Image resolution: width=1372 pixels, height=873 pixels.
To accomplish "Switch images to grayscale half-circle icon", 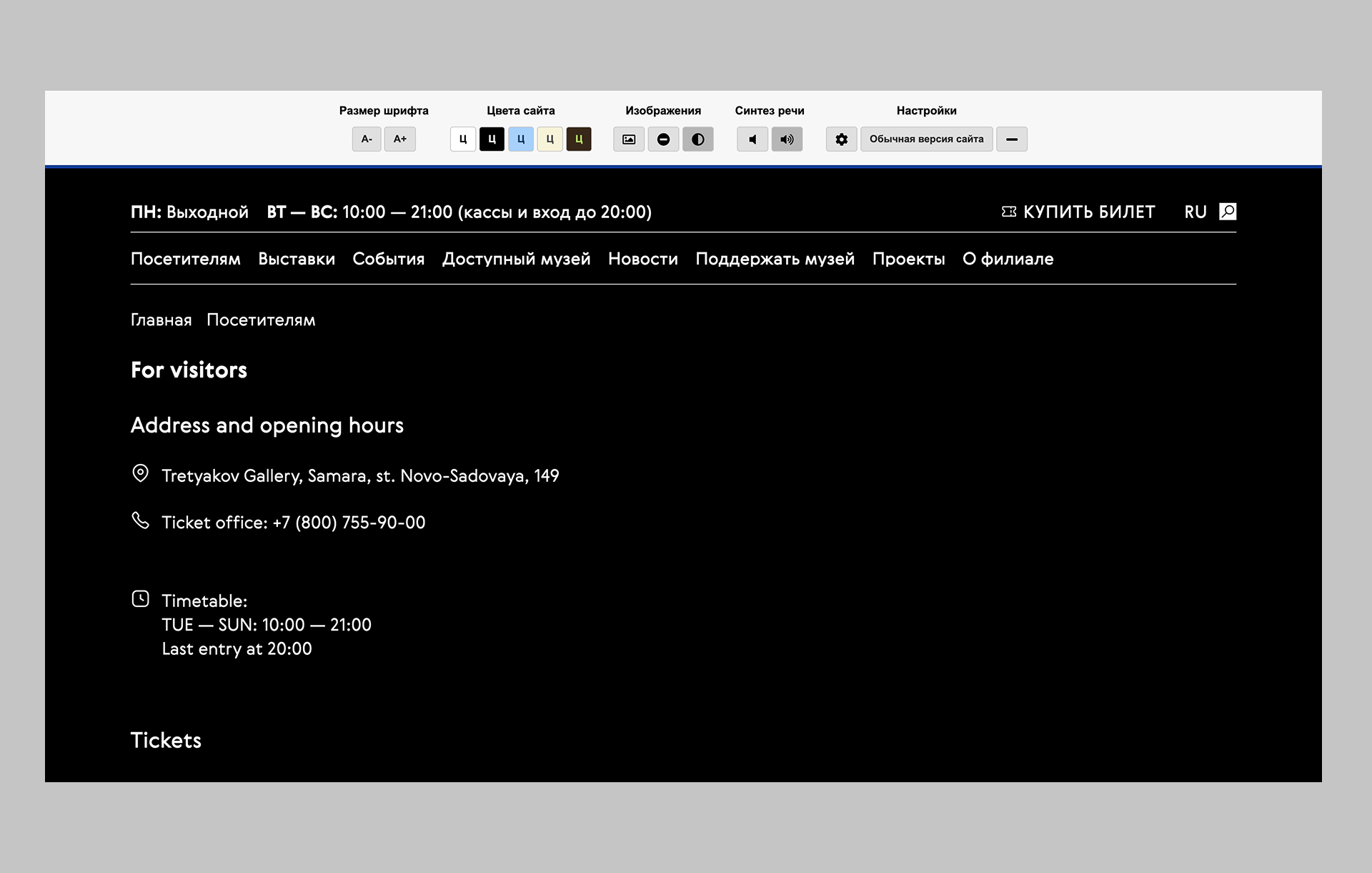I will click(x=698, y=139).
